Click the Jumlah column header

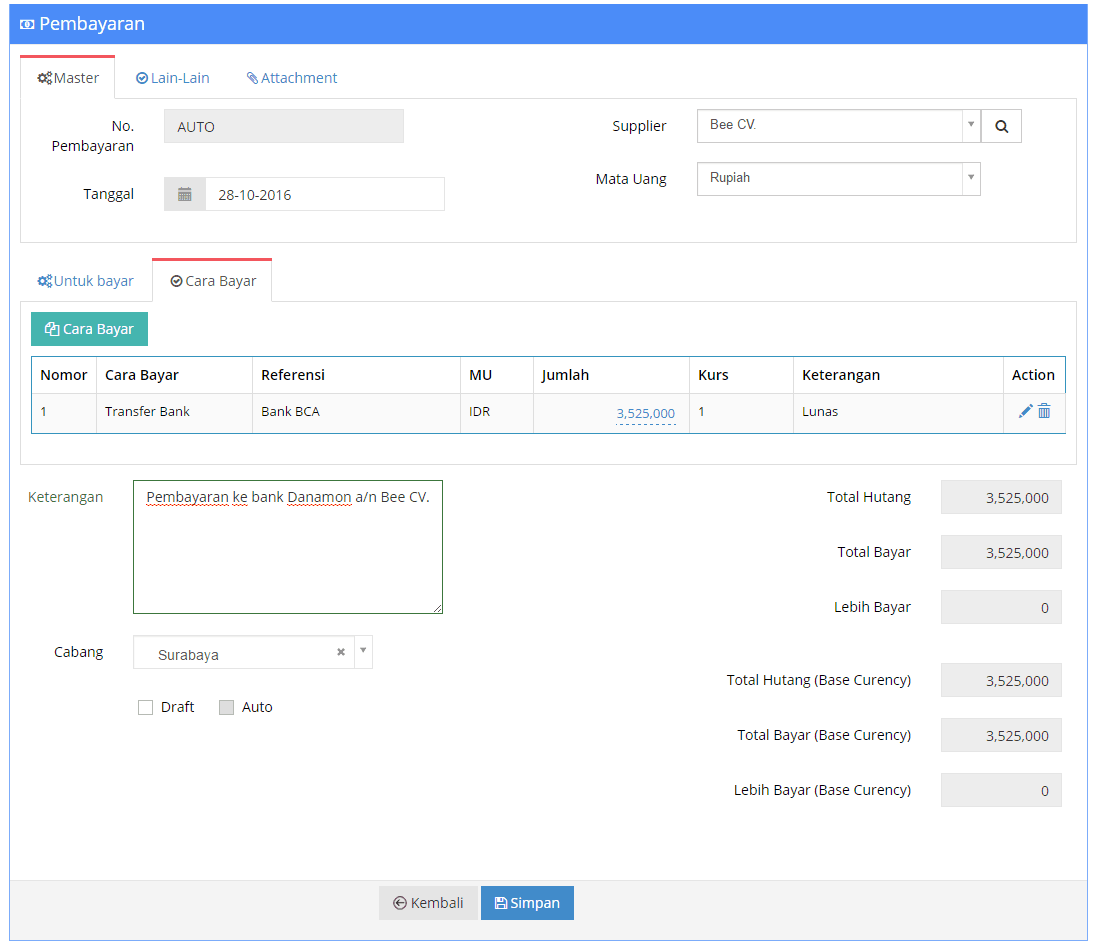[x=611, y=375]
